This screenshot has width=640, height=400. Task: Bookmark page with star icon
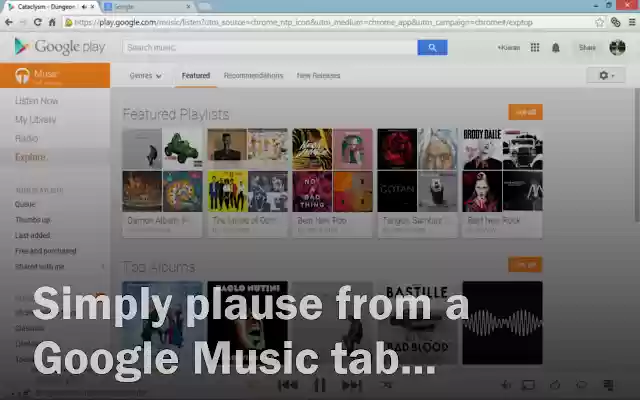click(x=599, y=22)
